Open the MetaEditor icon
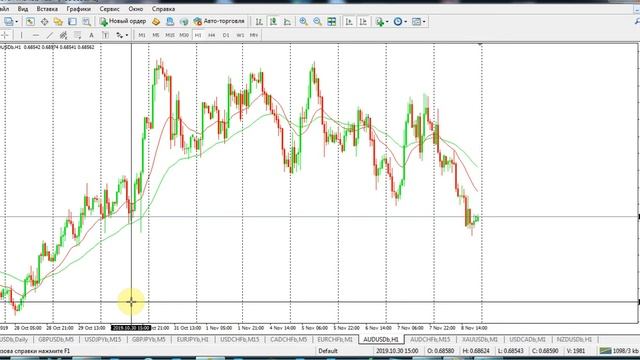 coord(156,22)
